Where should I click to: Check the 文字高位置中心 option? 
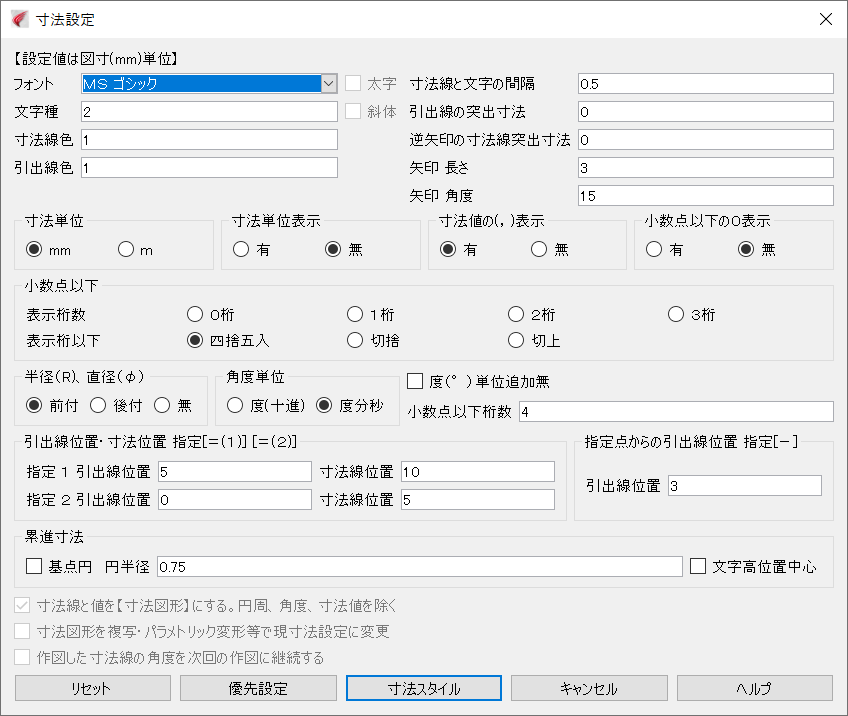(x=697, y=565)
